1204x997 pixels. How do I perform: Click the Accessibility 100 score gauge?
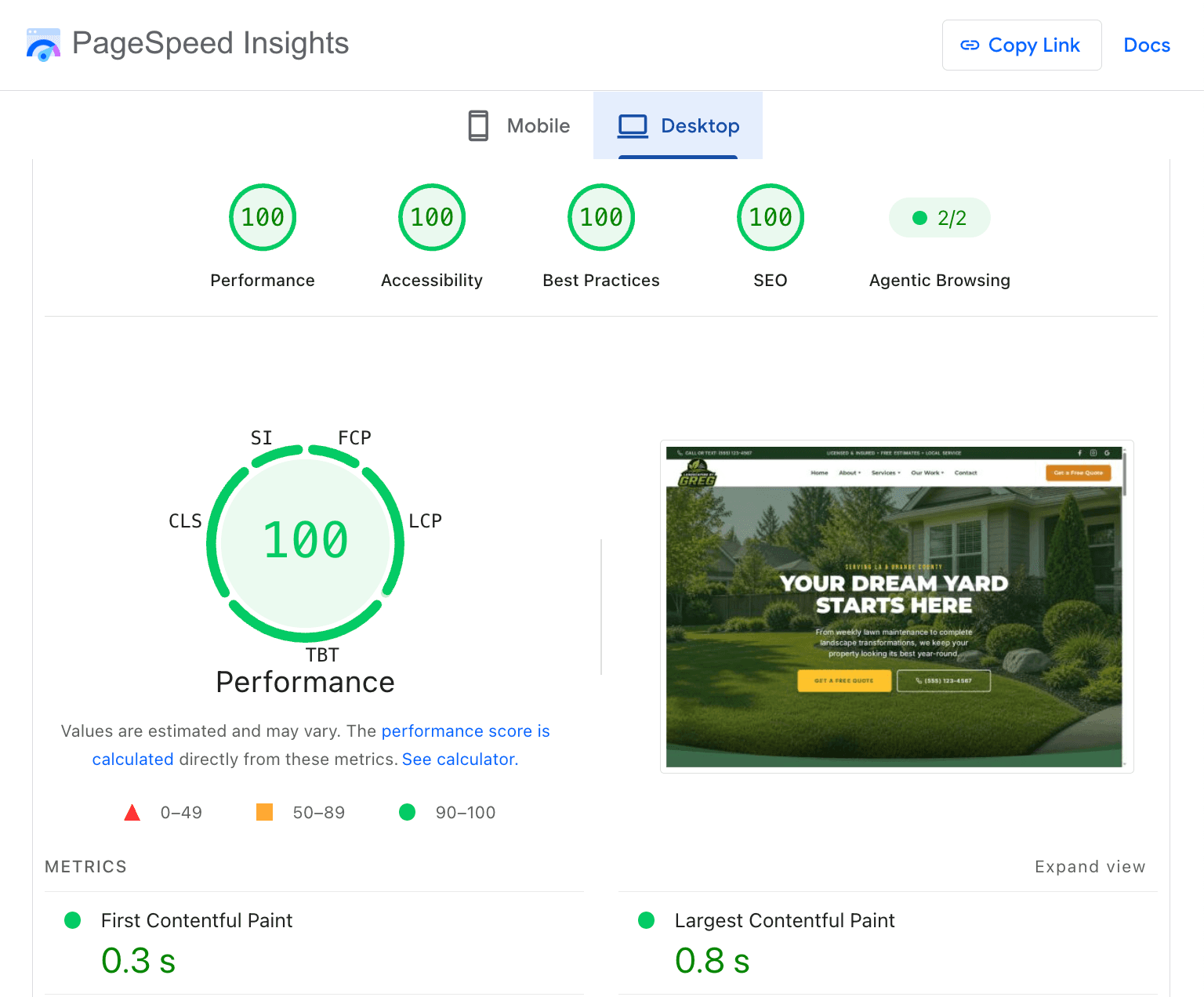coord(432,217)
